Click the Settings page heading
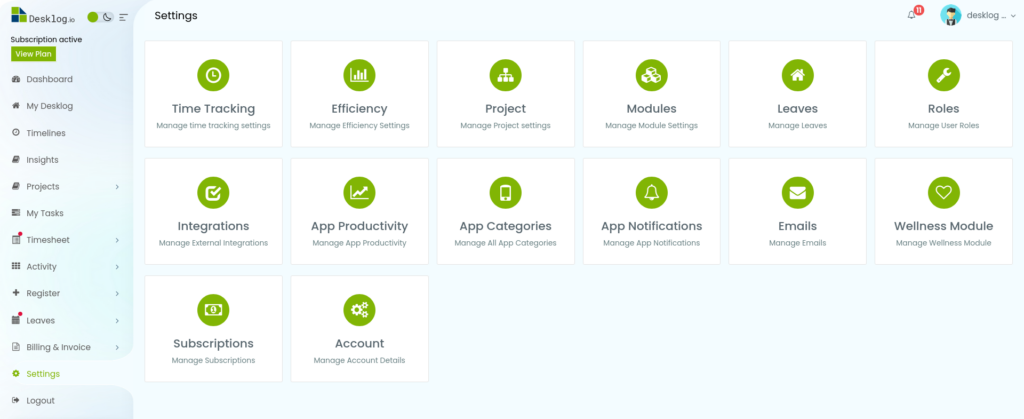Image resolution: width=1024 pixels, height=419 pixels. [x=176, y=16]
